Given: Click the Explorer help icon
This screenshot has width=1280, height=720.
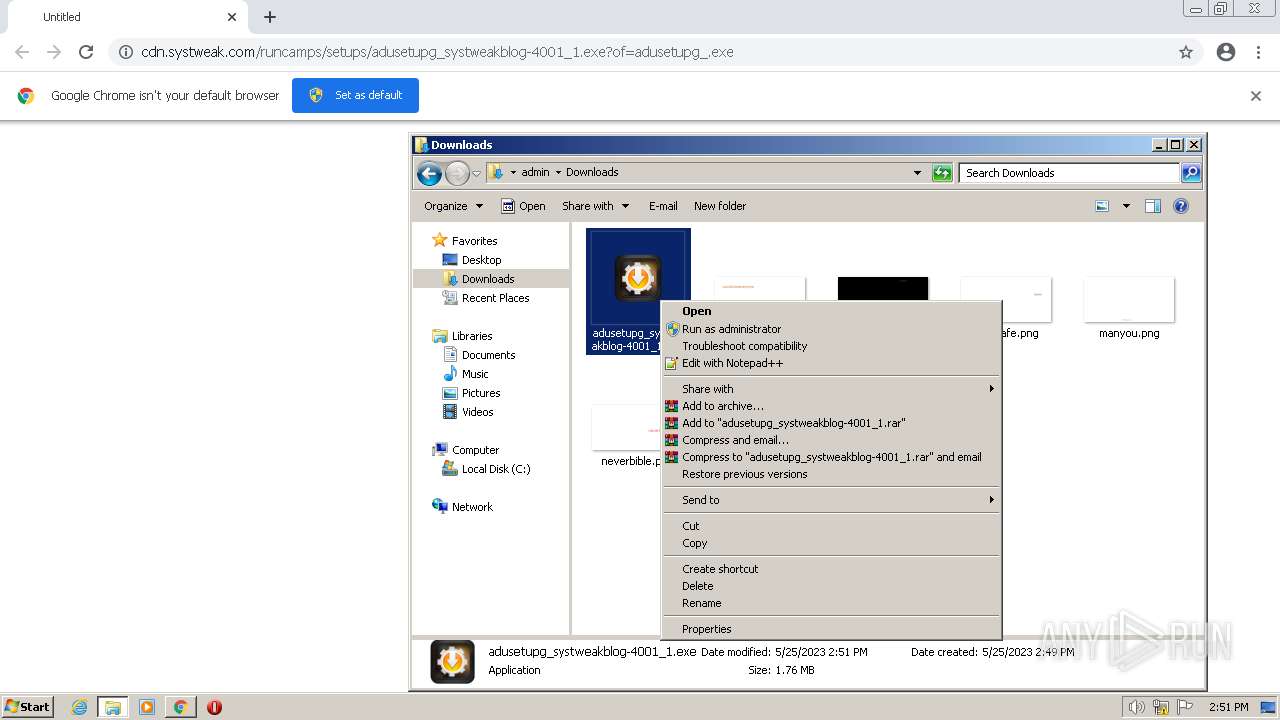Looking at the screenshot, I should click(x=1181, y=206).
